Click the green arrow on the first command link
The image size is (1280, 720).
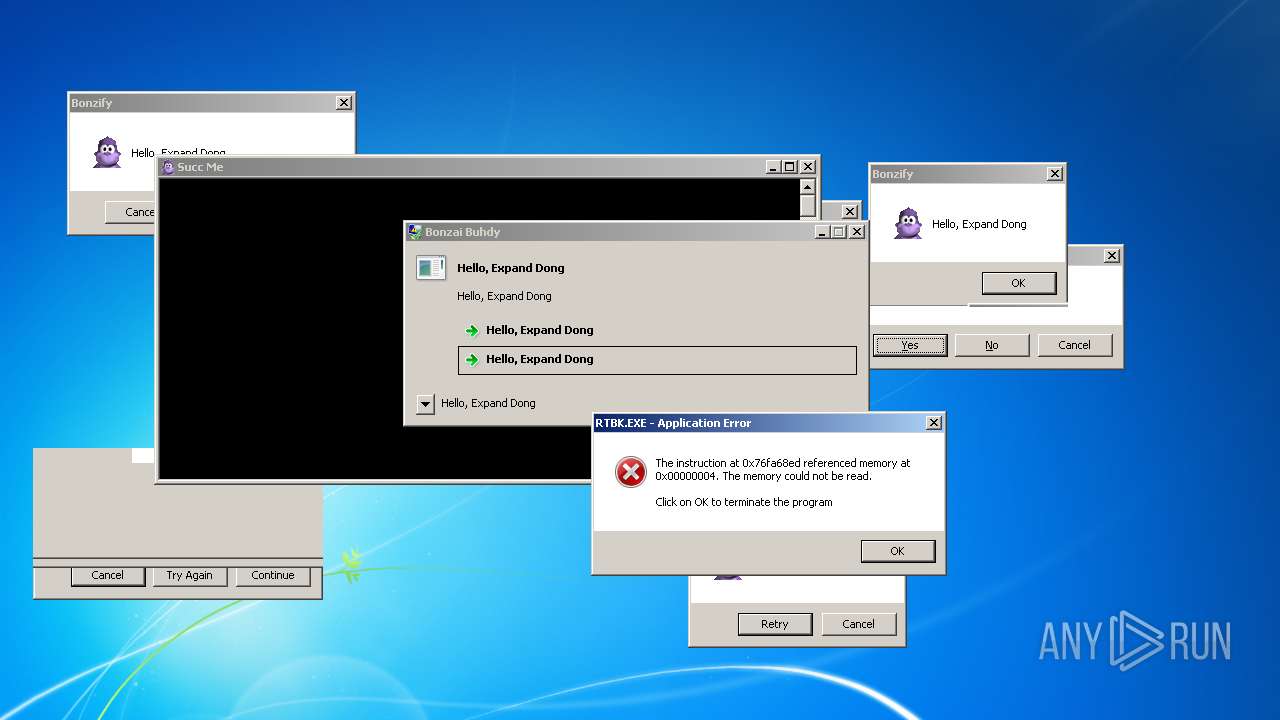point(472,331)
